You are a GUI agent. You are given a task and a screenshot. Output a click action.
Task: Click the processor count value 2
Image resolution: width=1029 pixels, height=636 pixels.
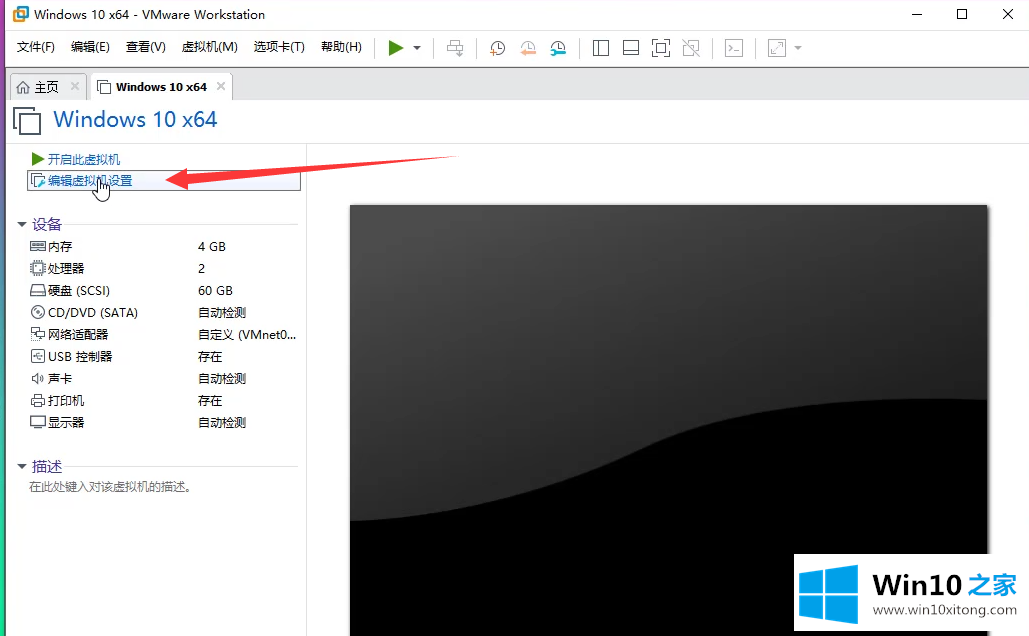pyautogui.click(x=201, y=268)
